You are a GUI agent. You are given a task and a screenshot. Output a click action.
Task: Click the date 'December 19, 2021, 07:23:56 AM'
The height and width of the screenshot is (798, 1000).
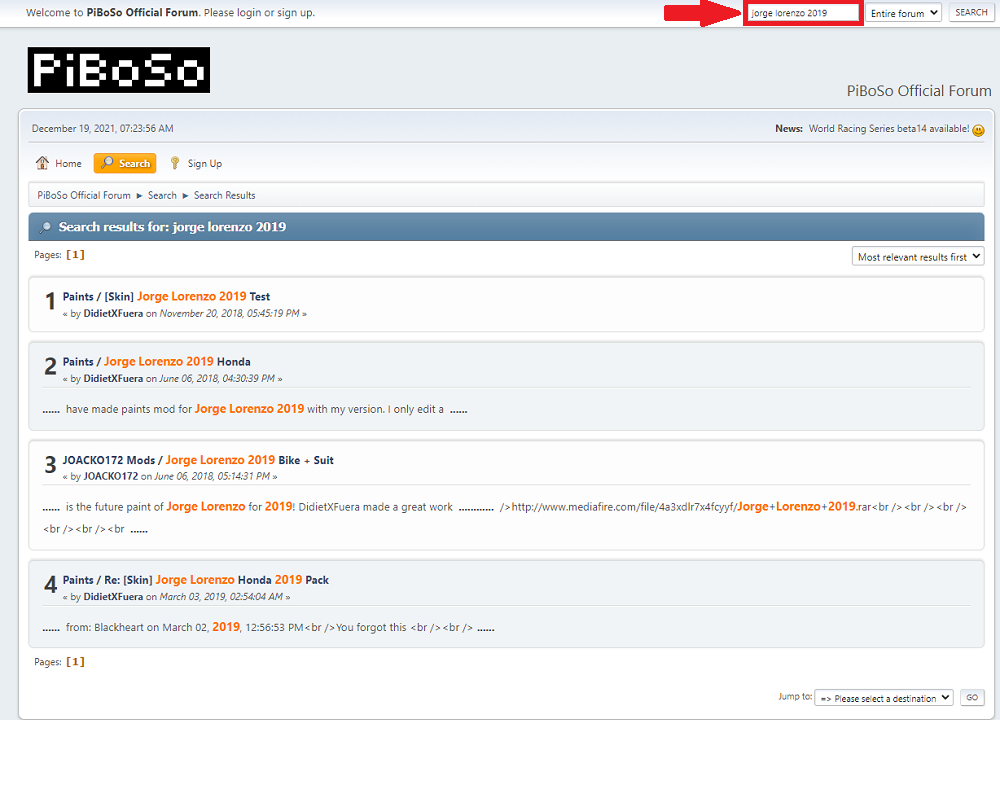(x=102, y=128)
